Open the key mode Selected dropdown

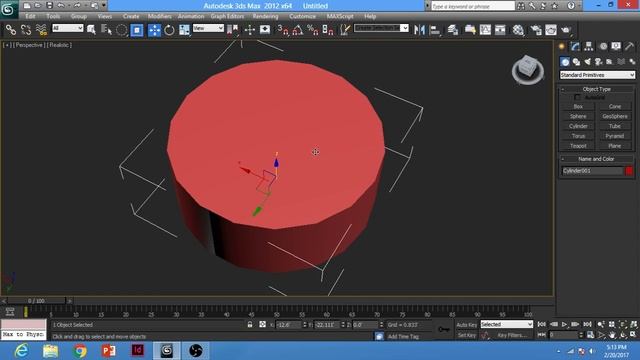coord(507,324)
